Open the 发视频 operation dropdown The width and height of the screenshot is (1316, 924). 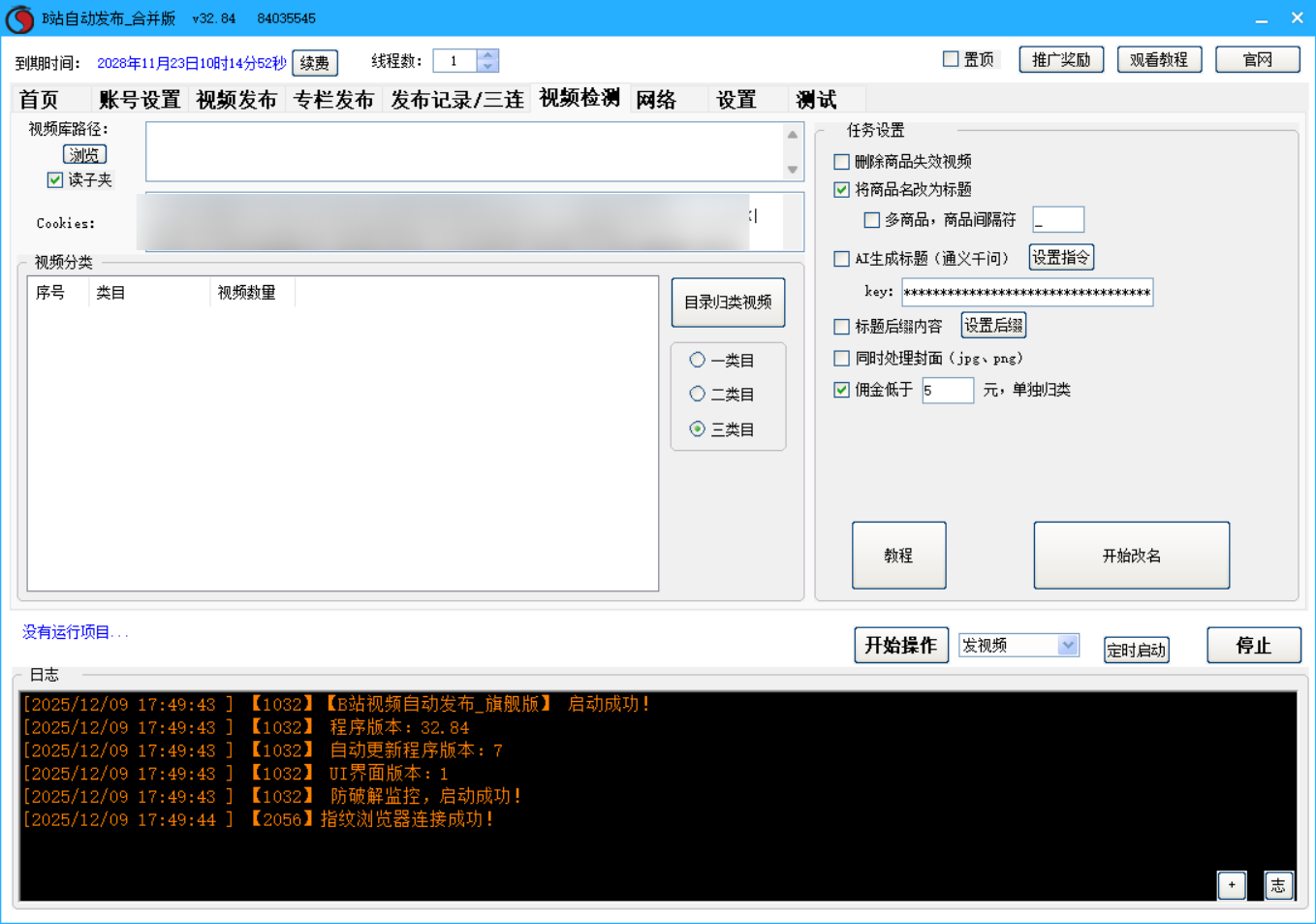tap(1067, 645)
